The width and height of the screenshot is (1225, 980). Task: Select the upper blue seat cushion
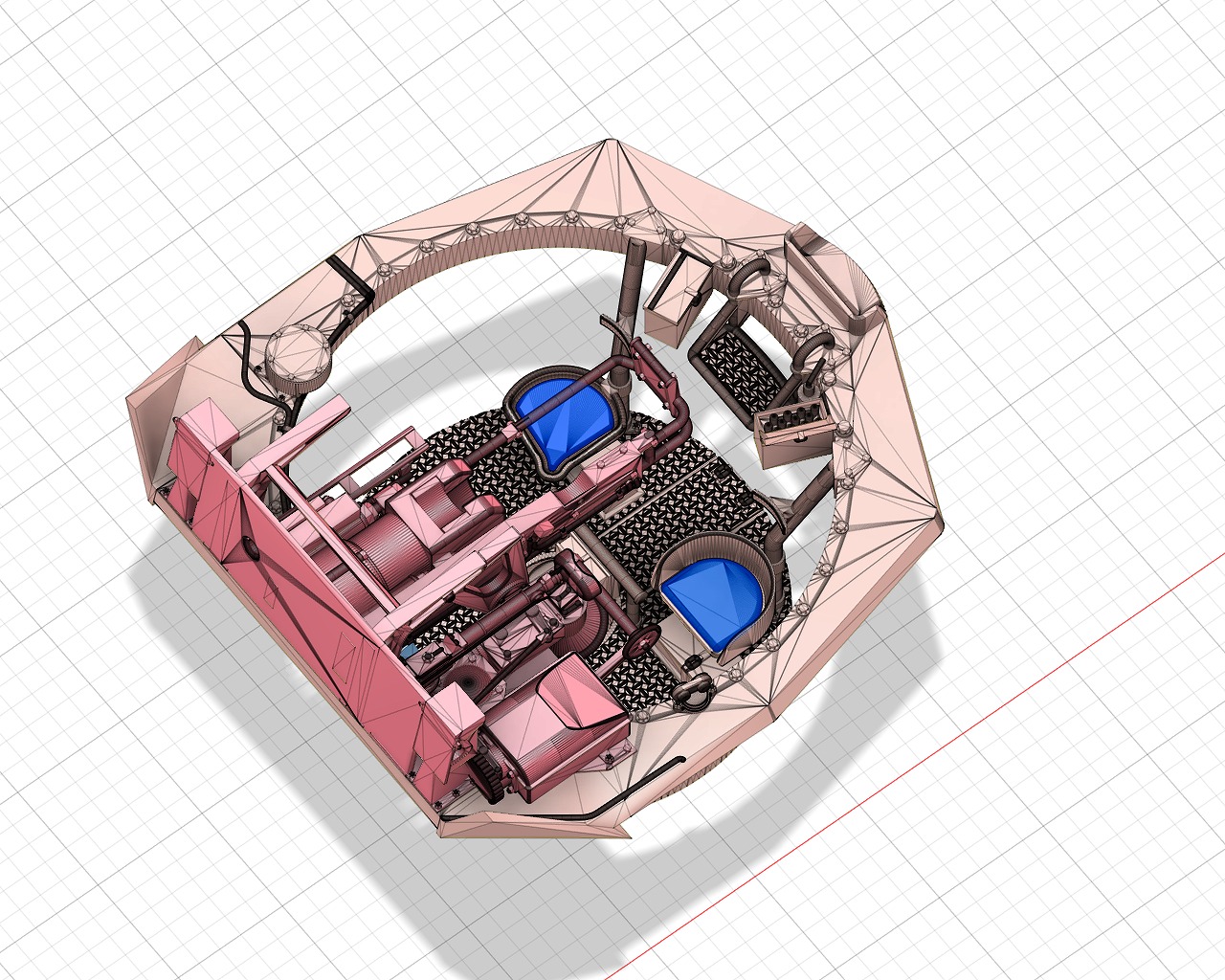click(563, 413)
